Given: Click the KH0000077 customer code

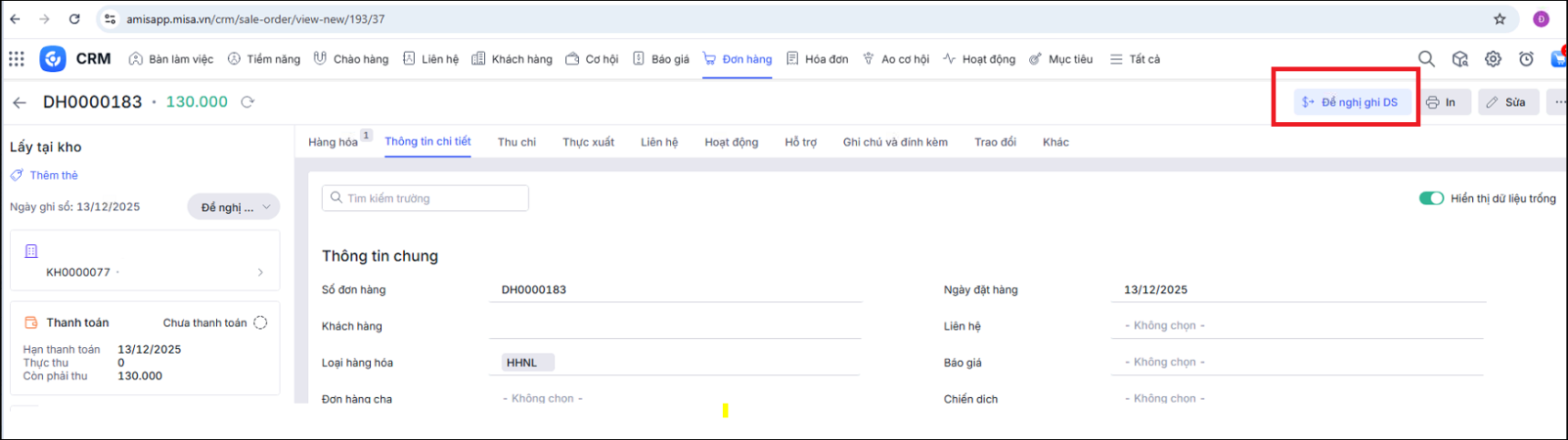Looking at the screenshot, I should pos(78,272).
